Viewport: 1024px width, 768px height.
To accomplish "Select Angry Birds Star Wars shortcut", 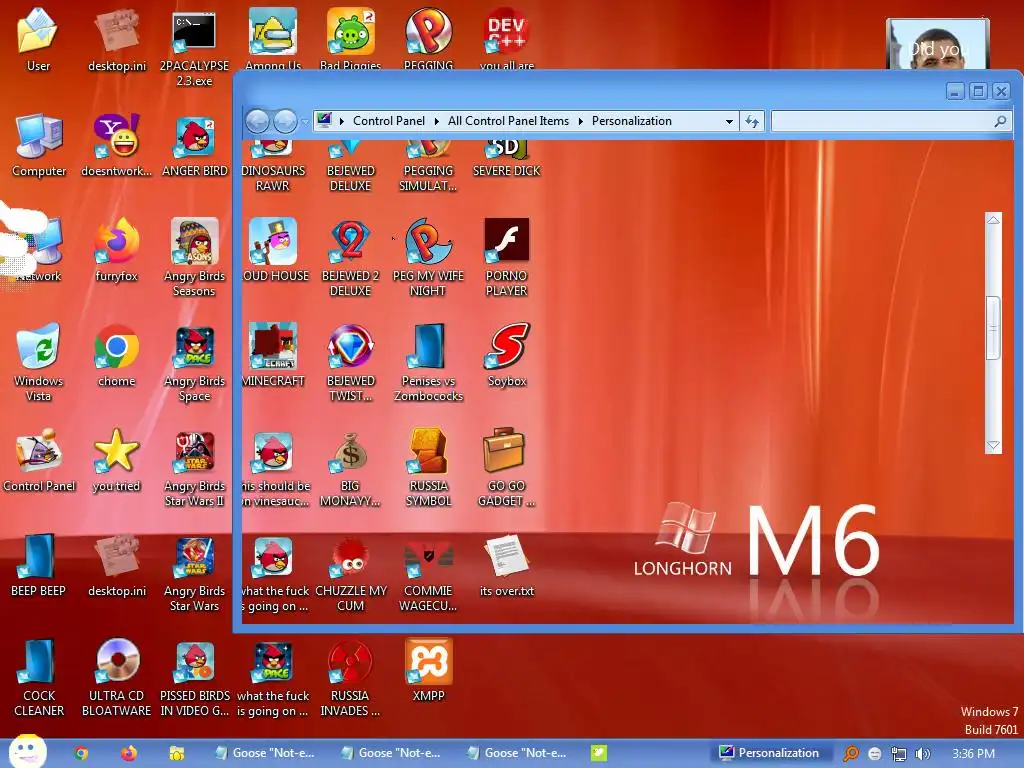I will 194,572.
